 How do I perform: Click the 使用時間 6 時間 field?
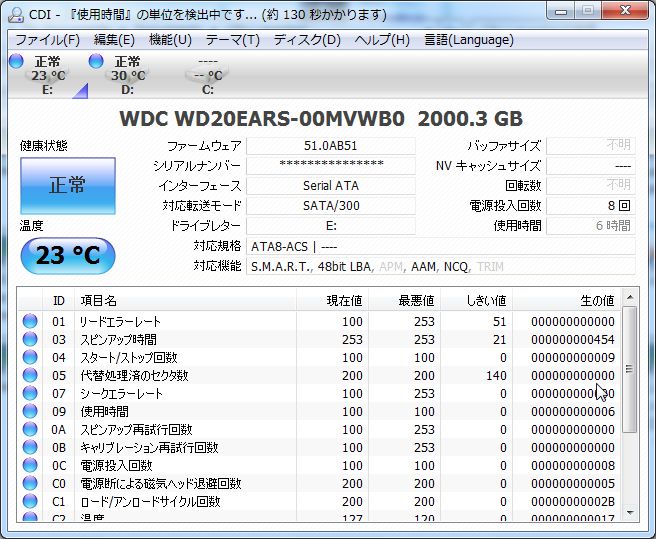point(591,226)
